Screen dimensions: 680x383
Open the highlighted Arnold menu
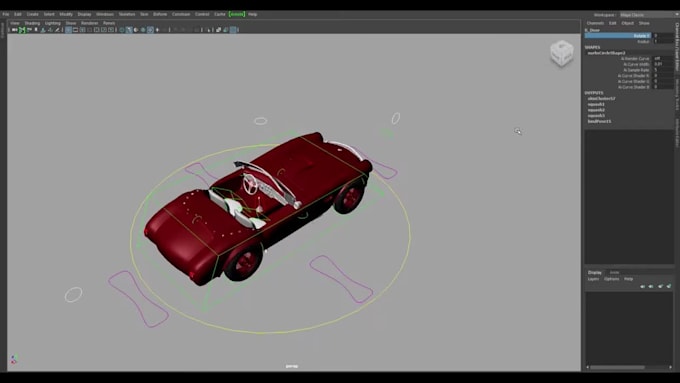pyautogui.click(x=237, y=14)
